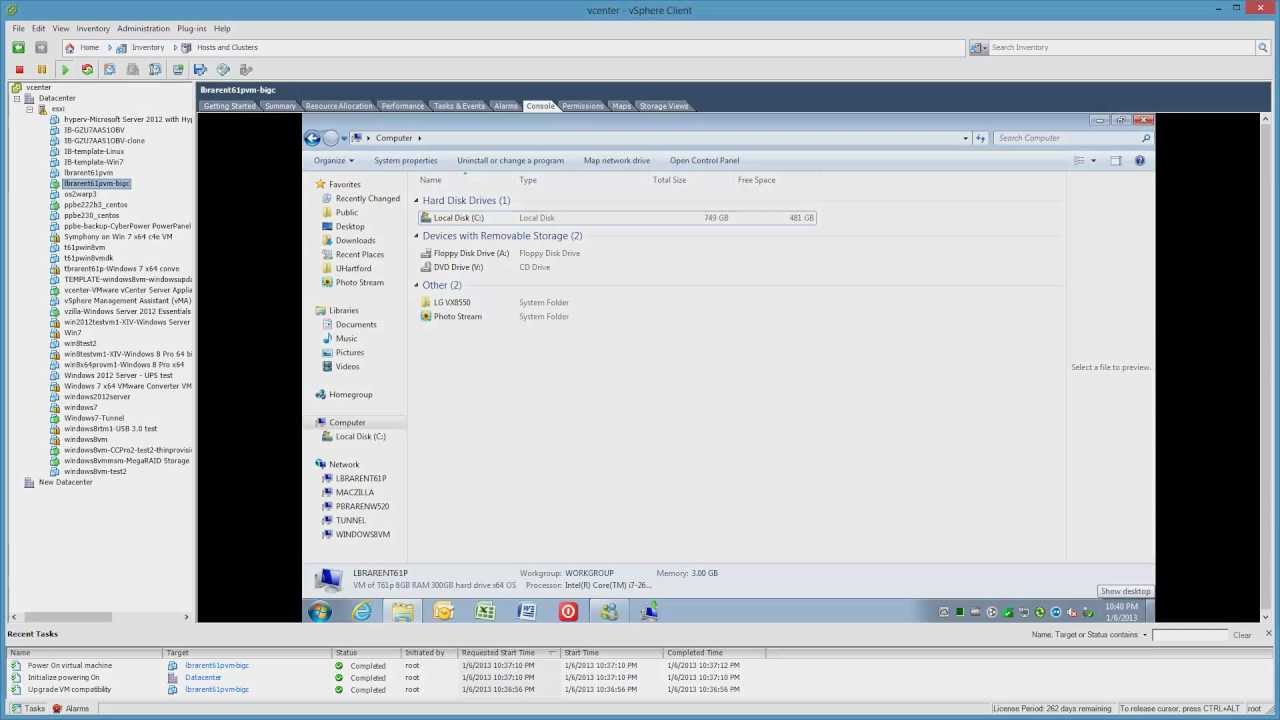Viewport: 1280px width, 720px height.
Task: Click System properties in Explorer toolbar
Action: pyautogui.click(x=405, y=161)
